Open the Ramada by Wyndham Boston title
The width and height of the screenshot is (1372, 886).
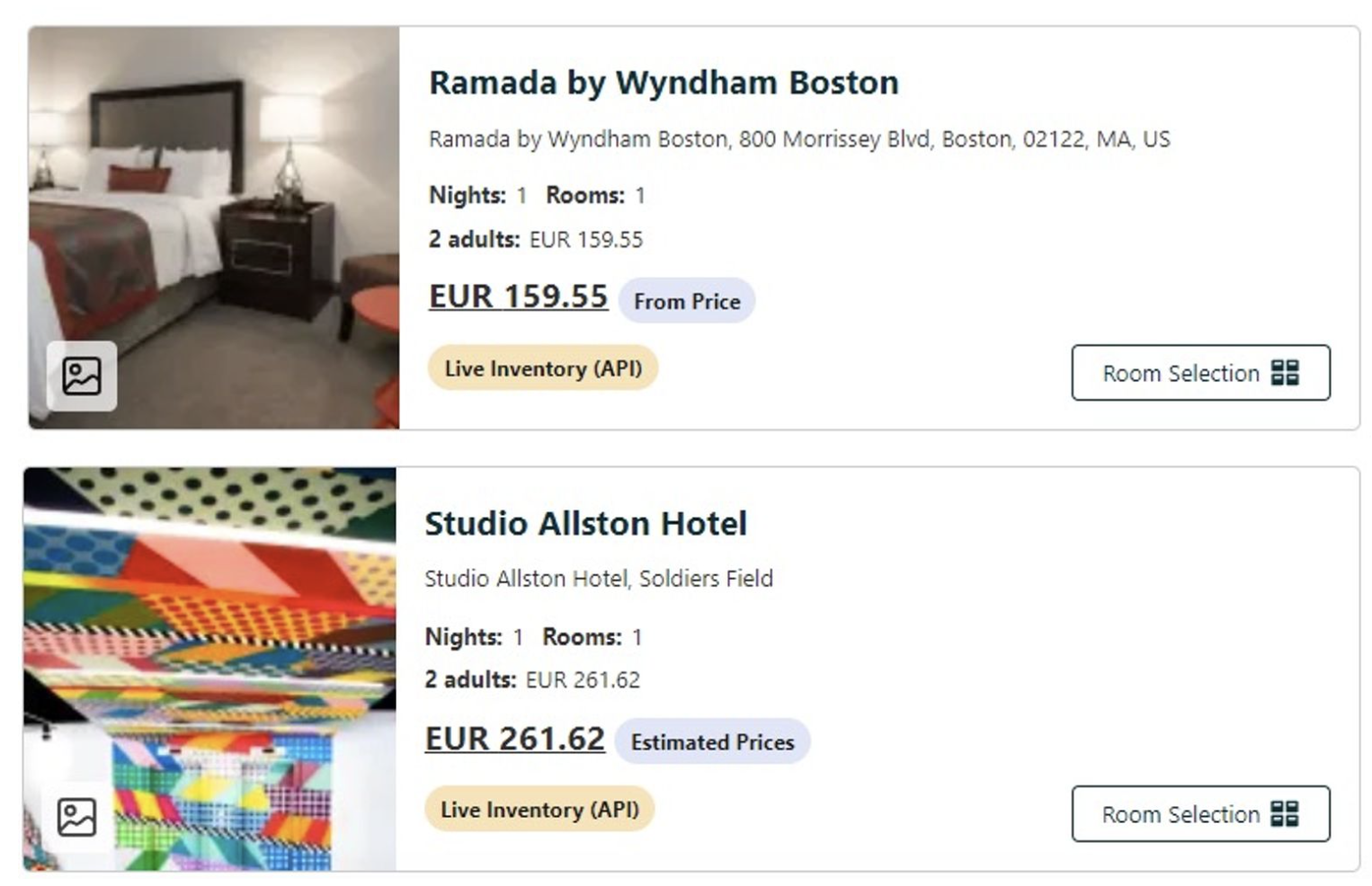click(x=664, y=83)
